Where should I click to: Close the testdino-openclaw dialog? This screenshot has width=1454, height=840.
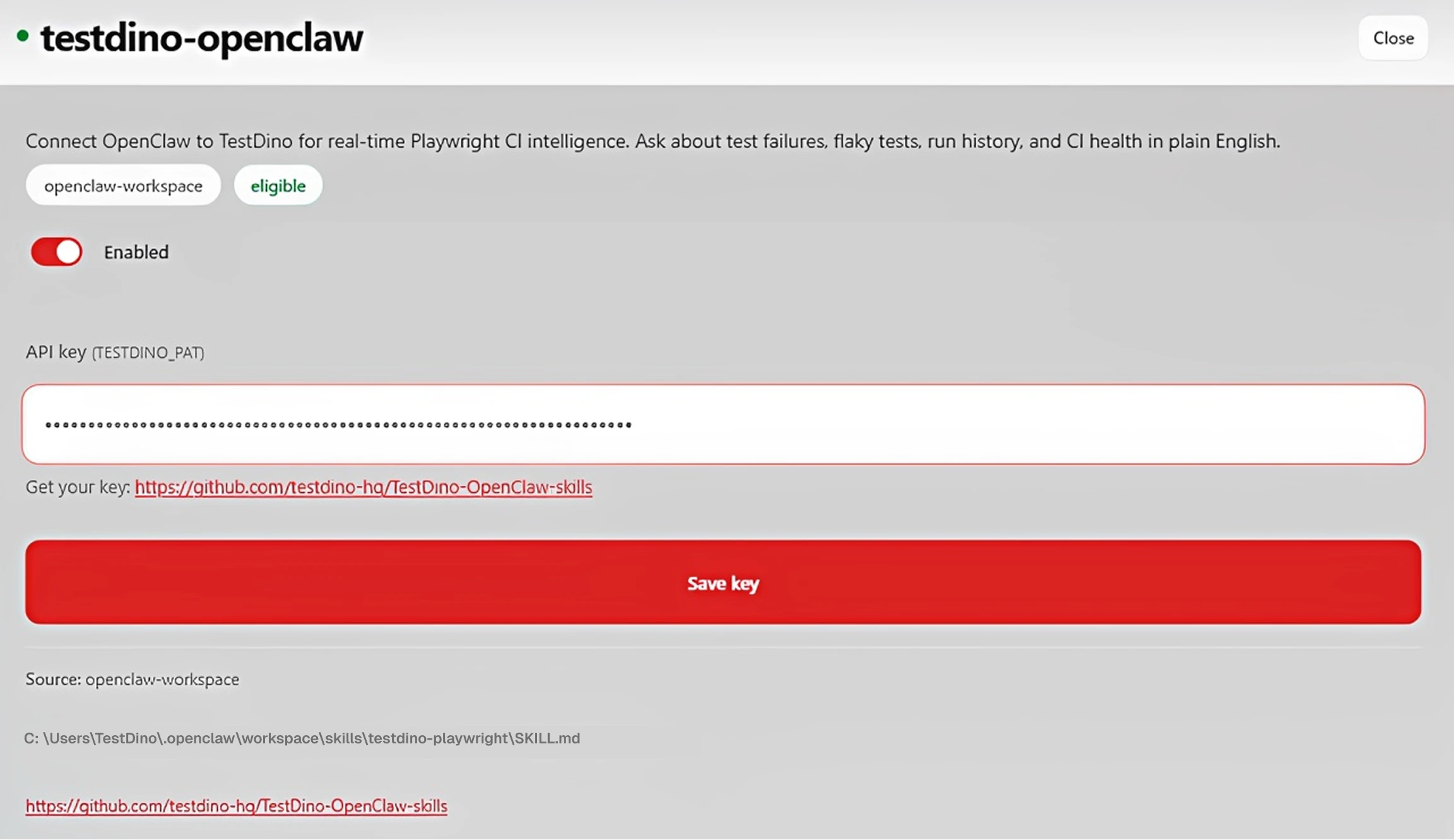(x=1393, y=38)
